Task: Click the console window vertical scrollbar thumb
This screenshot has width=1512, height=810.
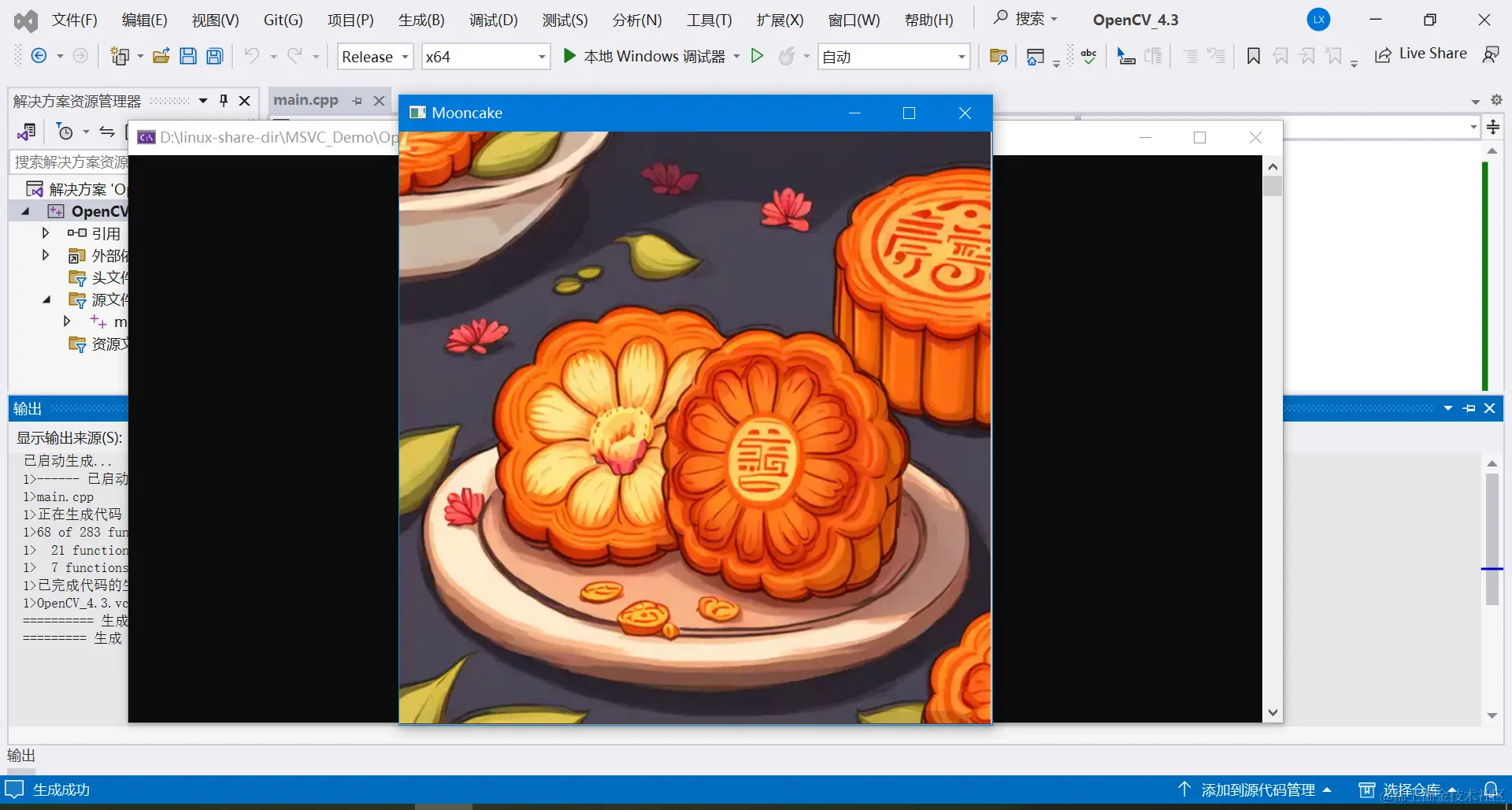Action: 1273,187
